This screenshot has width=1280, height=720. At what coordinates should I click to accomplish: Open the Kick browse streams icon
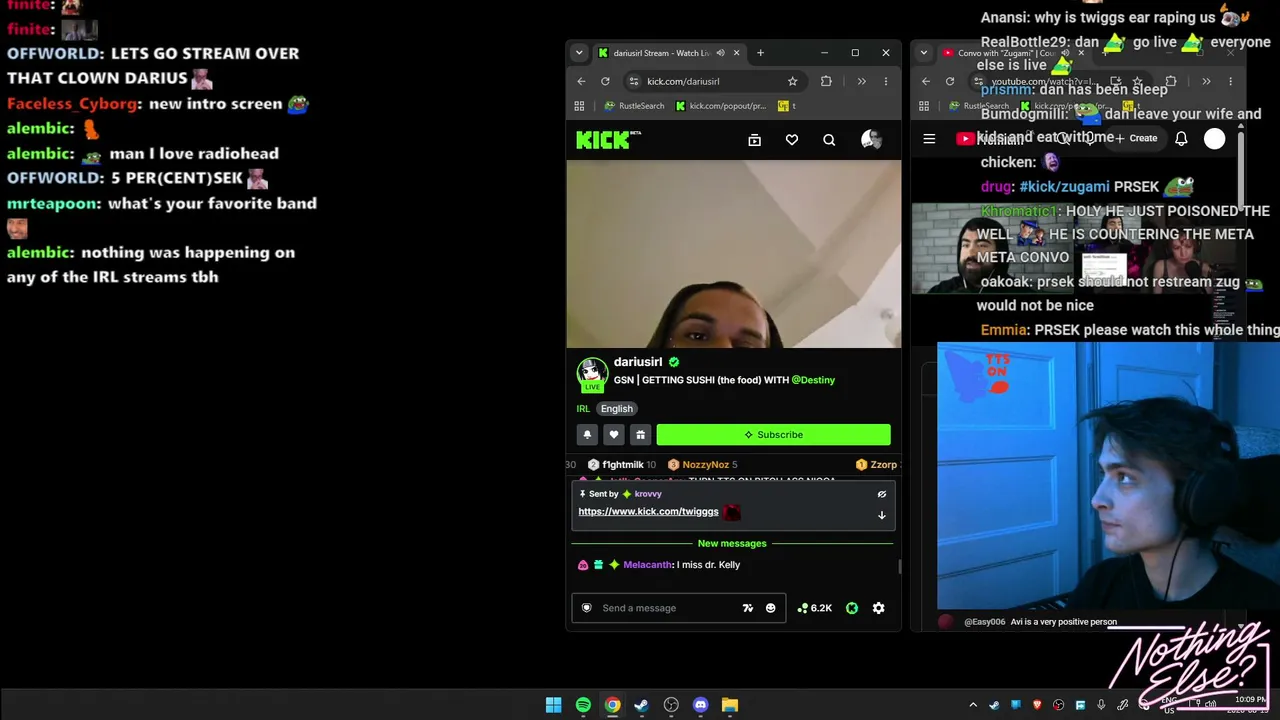[x=755, y=140]
